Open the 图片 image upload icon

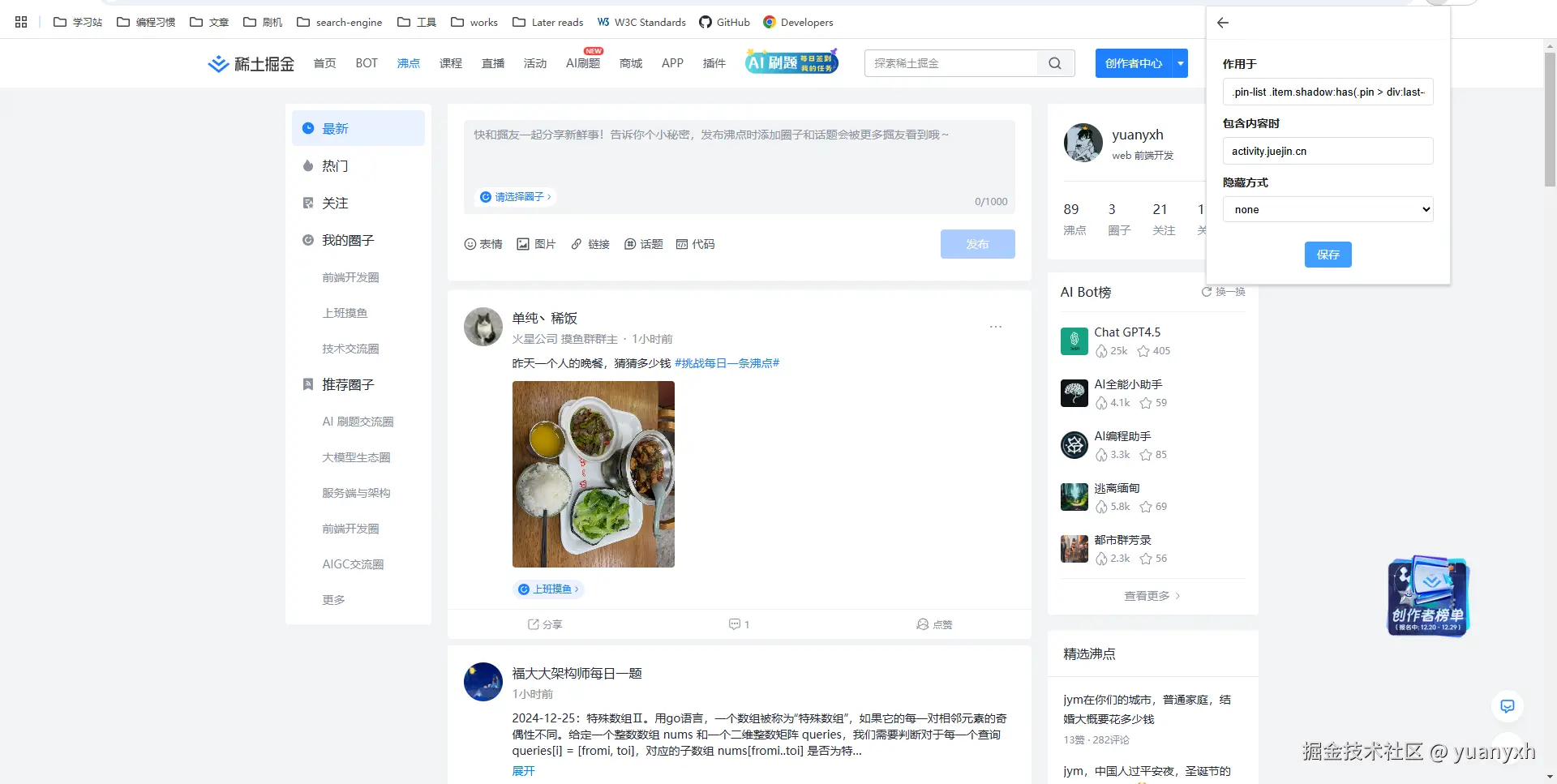[535, 243]
